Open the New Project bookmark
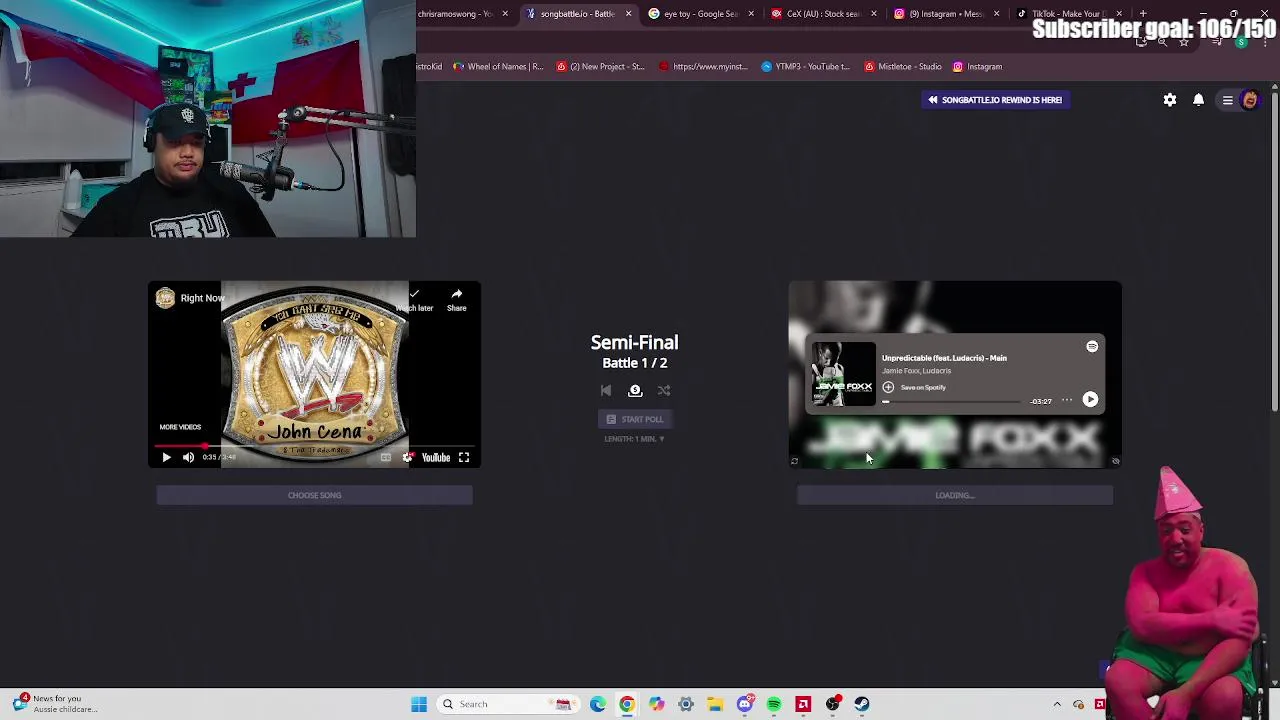This screenshot has width=1280, height=720. (x=600, y=67)
